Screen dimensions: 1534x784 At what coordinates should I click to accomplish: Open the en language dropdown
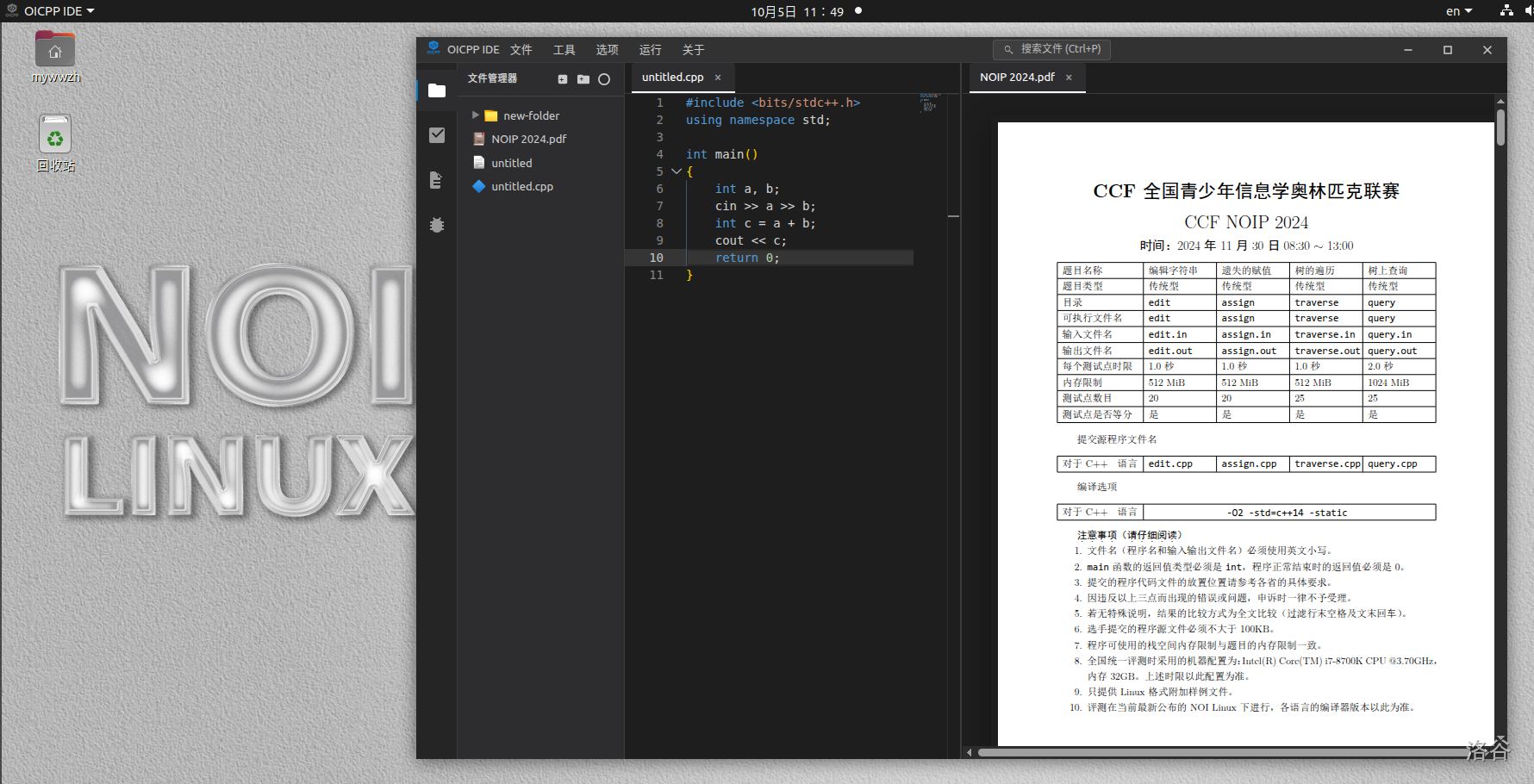pos(1458,11)
